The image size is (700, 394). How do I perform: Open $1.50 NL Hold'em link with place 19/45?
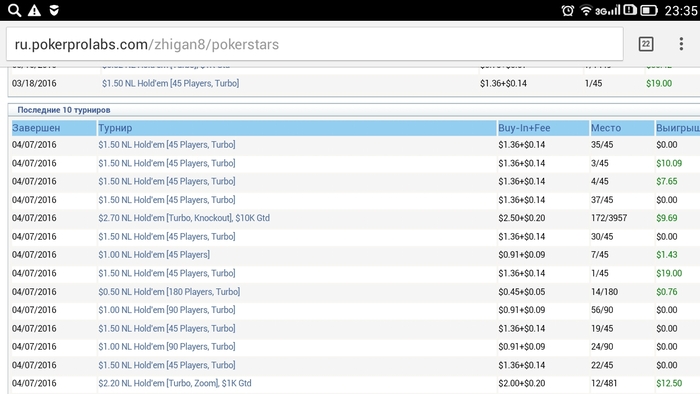167,328
